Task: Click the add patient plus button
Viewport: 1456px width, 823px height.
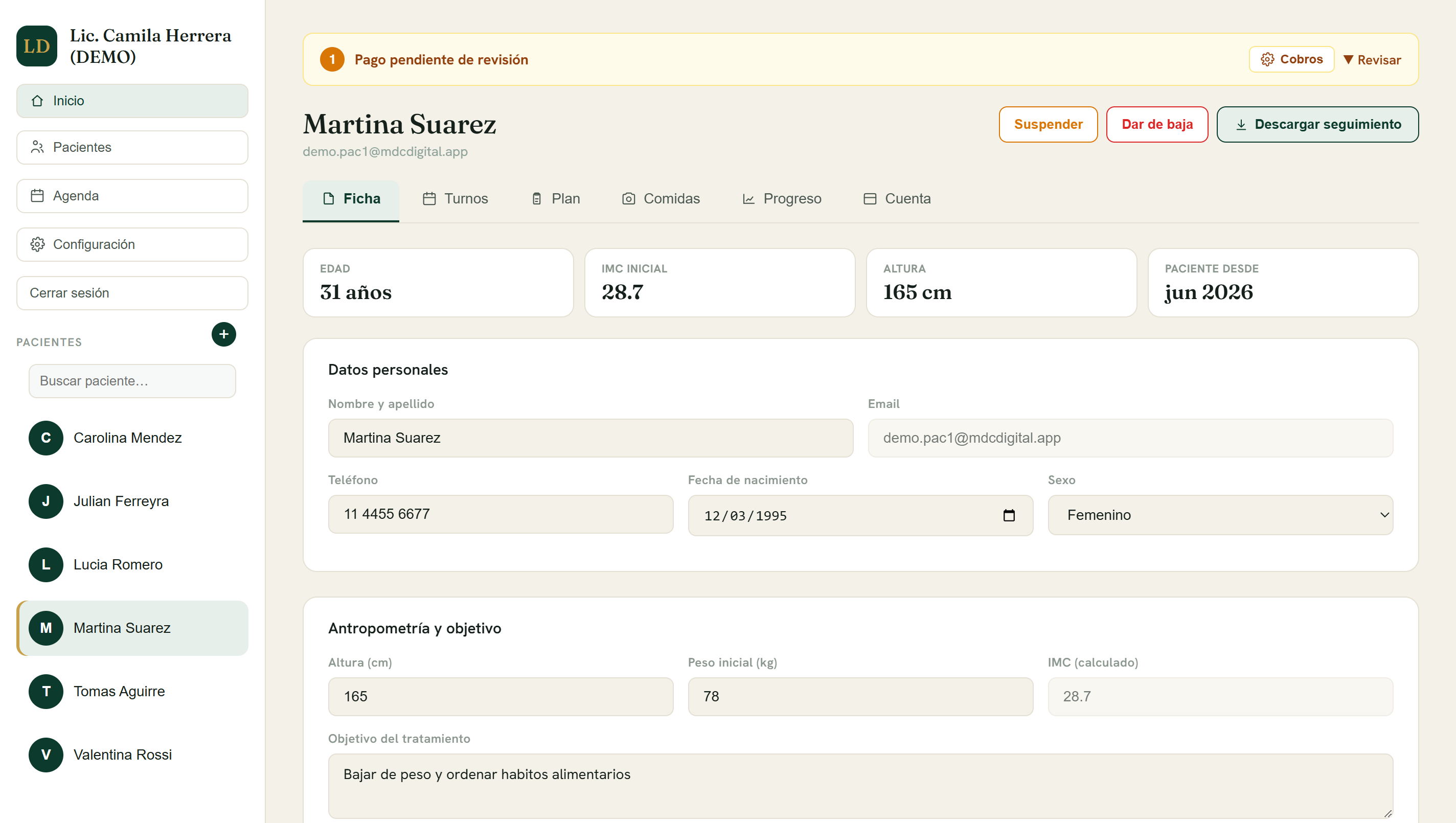Action: (224, 334)
